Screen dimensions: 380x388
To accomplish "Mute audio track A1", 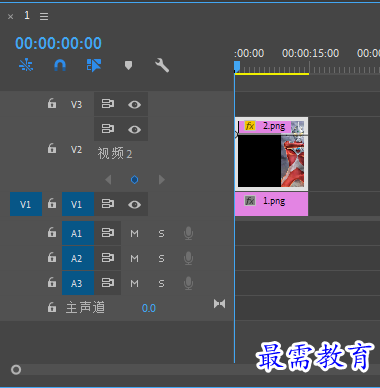I will click(x=134, y=234).
